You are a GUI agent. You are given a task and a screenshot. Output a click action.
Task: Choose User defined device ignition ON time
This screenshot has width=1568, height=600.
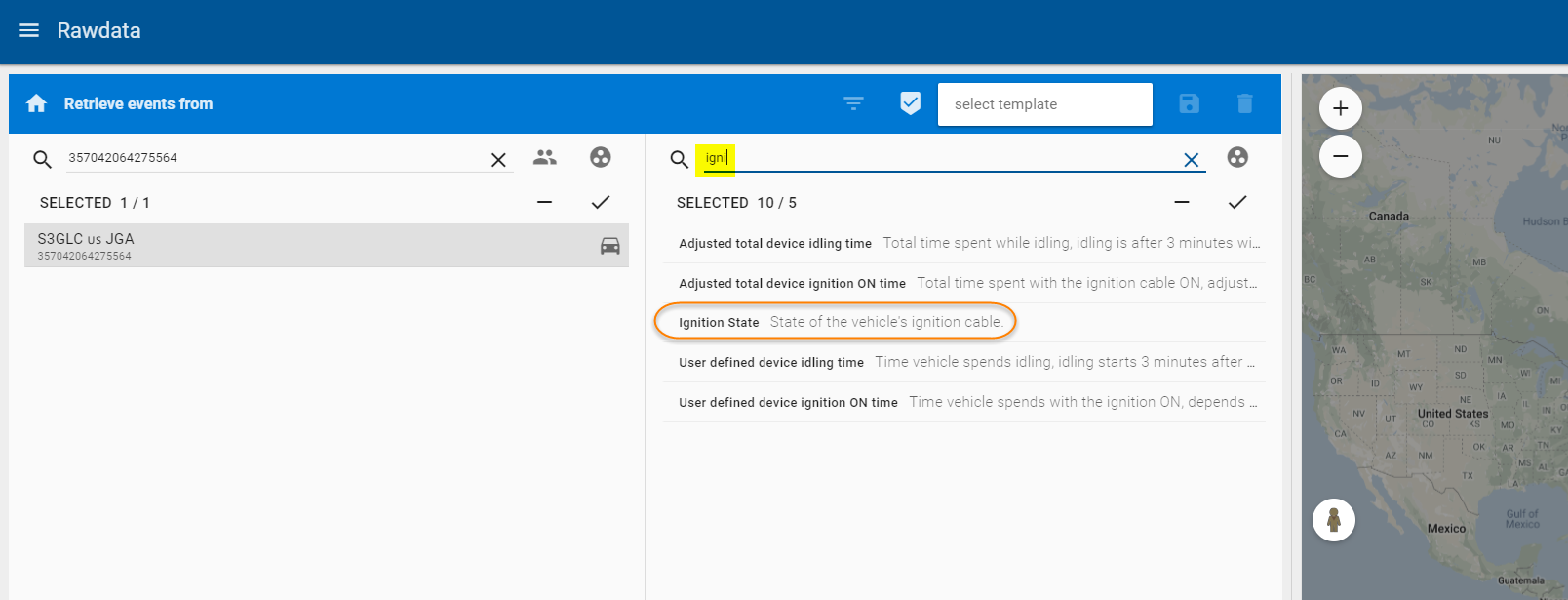(788, 402)
